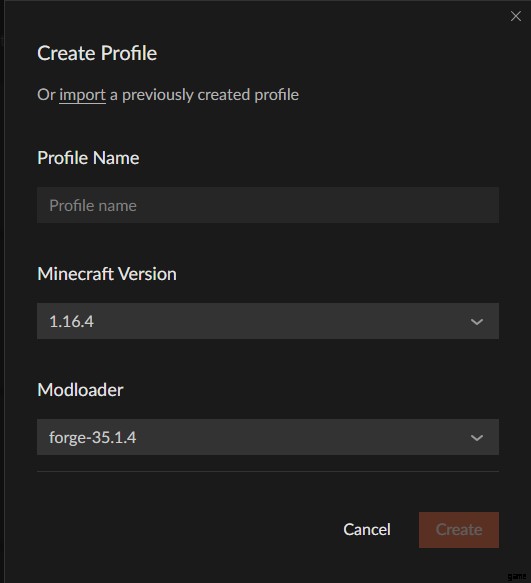Screen dimensions: 531x583
Task: Expand Minecraft Version using its chevron arrow
Action: pos(477,322)
